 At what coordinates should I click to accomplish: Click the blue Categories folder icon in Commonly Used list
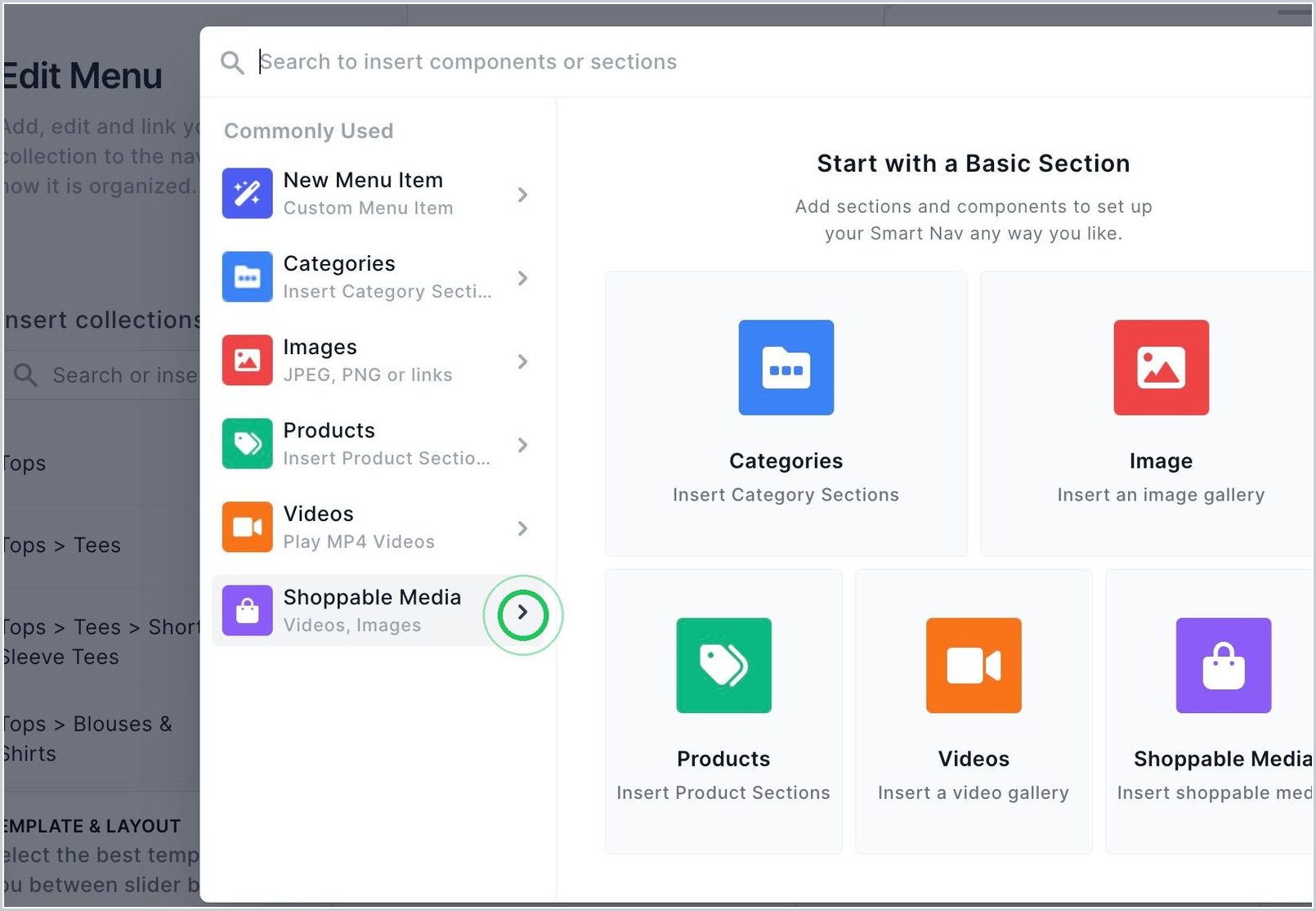click(247, 277)
